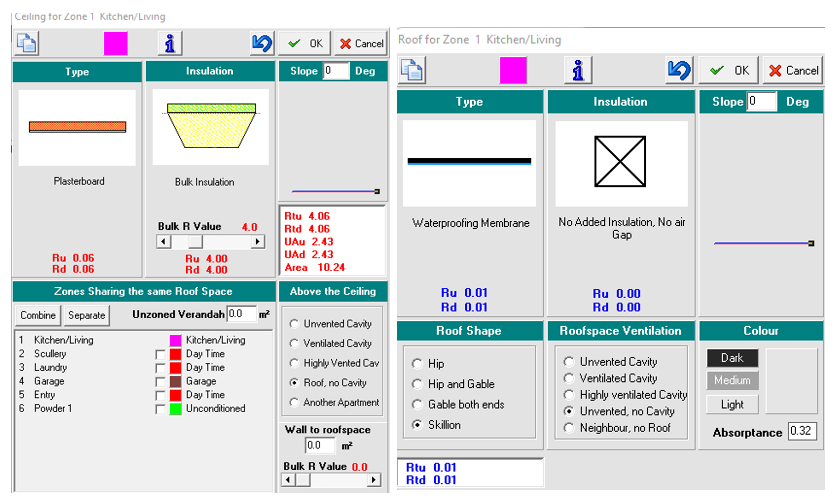Click the copy icon in Ceiling dialog
The height and width of the screenshot is (499, 838).
(27, 43)
